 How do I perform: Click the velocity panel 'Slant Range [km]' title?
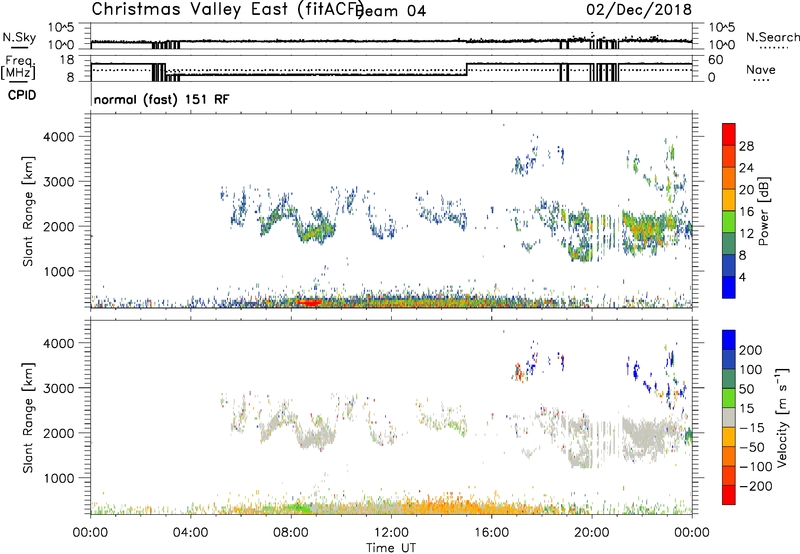coord(28,417)
